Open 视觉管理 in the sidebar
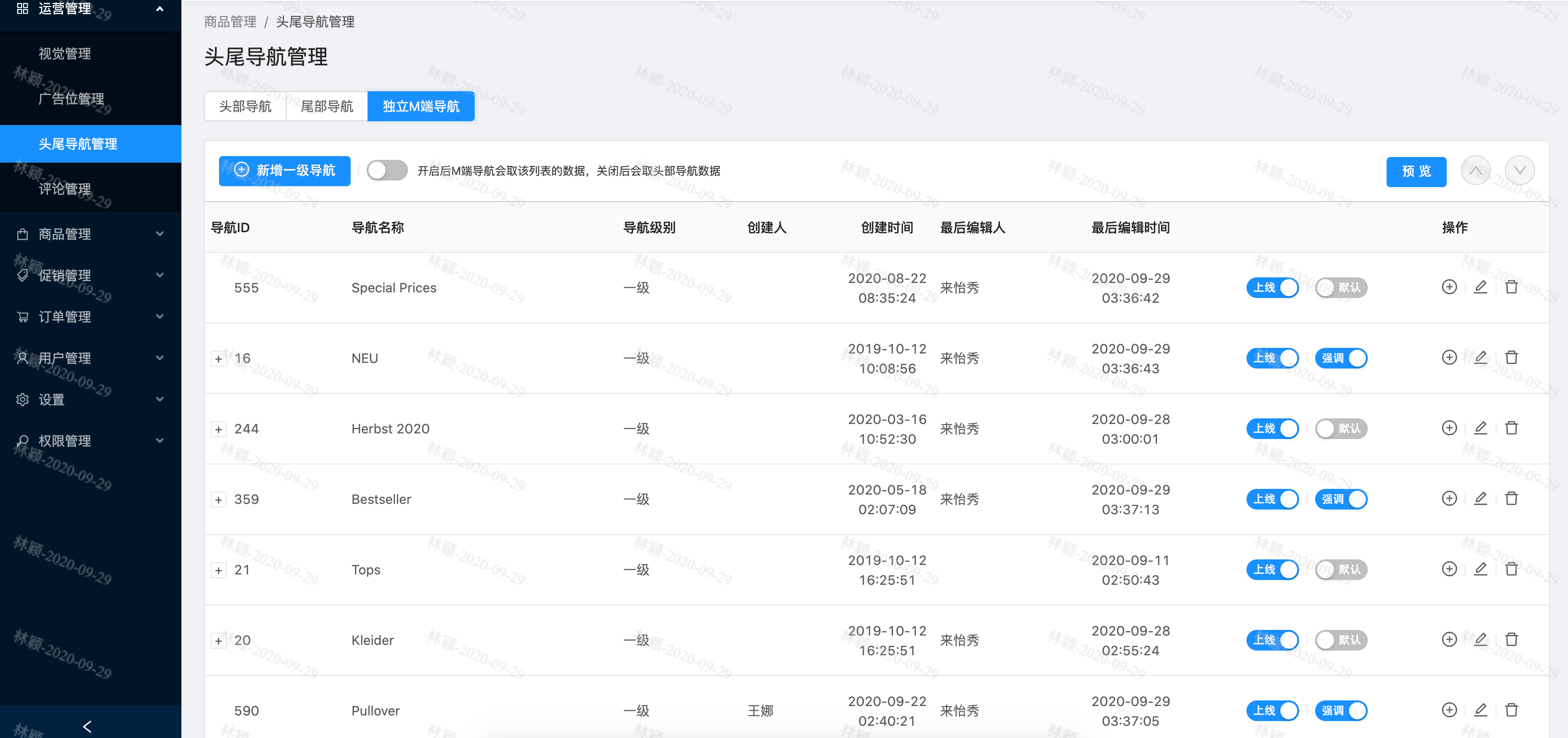This screenshot has height=738, width=1568. [x=91, y=54]
